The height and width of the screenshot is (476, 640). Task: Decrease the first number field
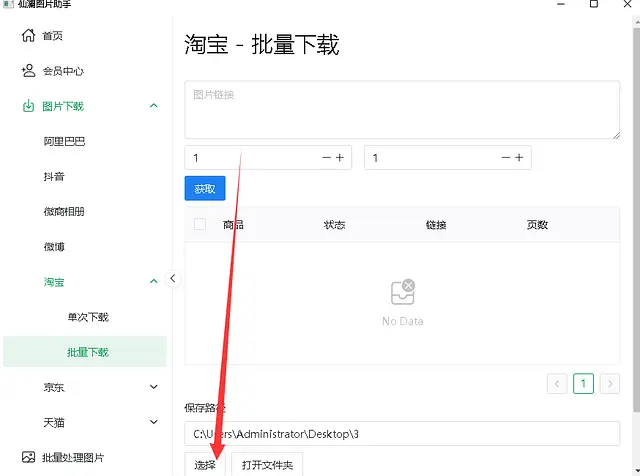pyautogui.click(x=326, y=157)
